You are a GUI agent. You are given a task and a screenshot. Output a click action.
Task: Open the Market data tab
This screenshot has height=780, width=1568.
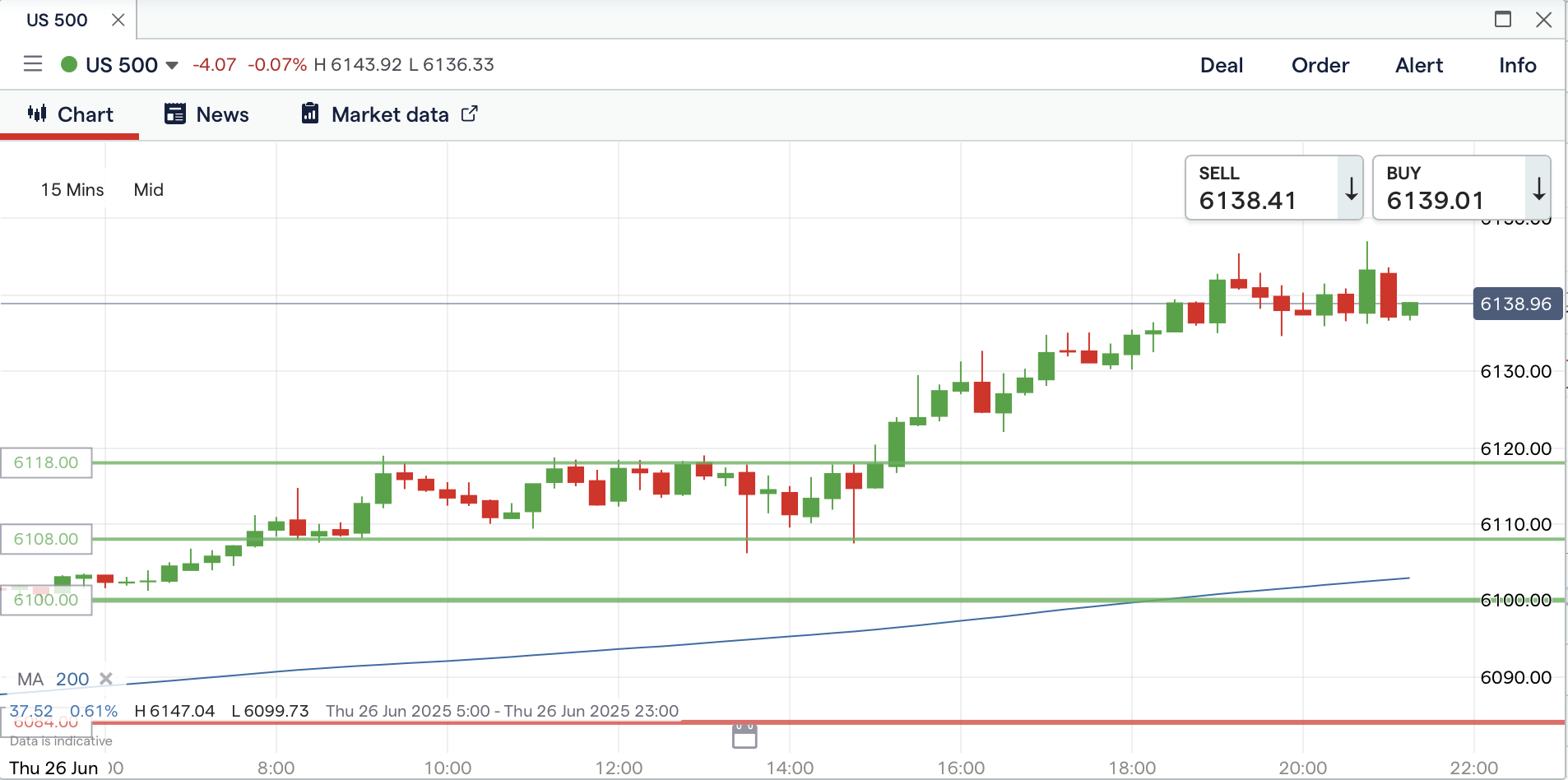pyautogui.click(x=390, y=114)
